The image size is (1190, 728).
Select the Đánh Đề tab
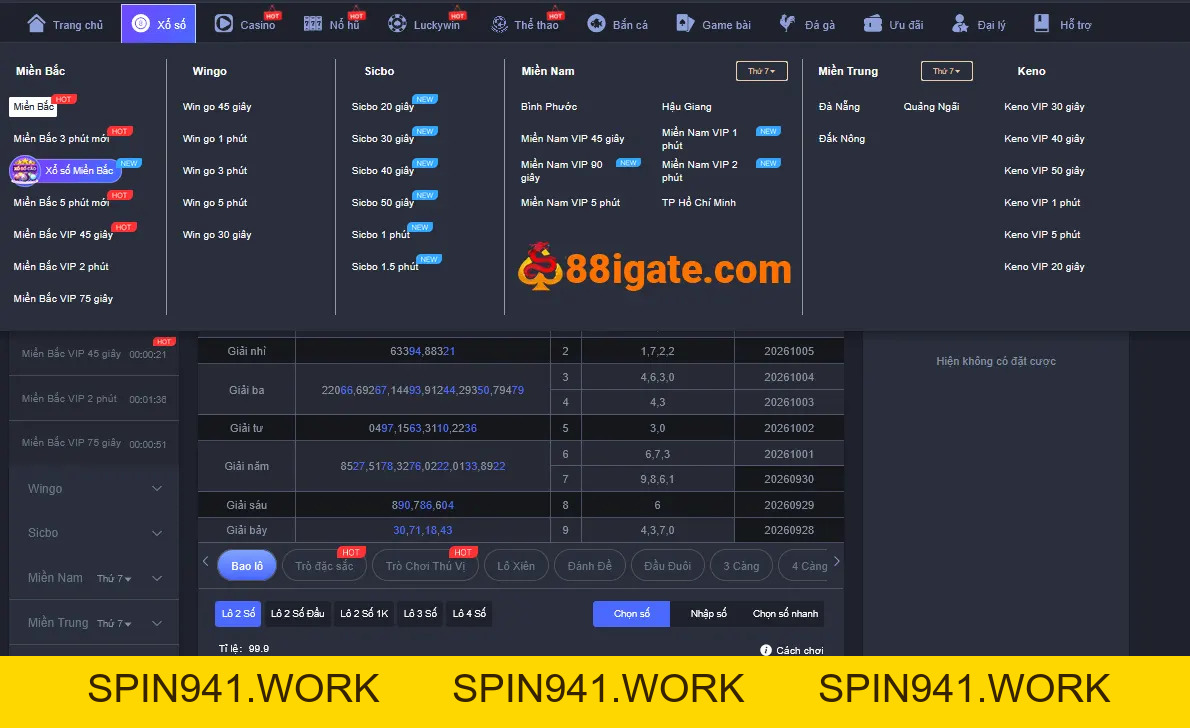(x=590, y=566)
